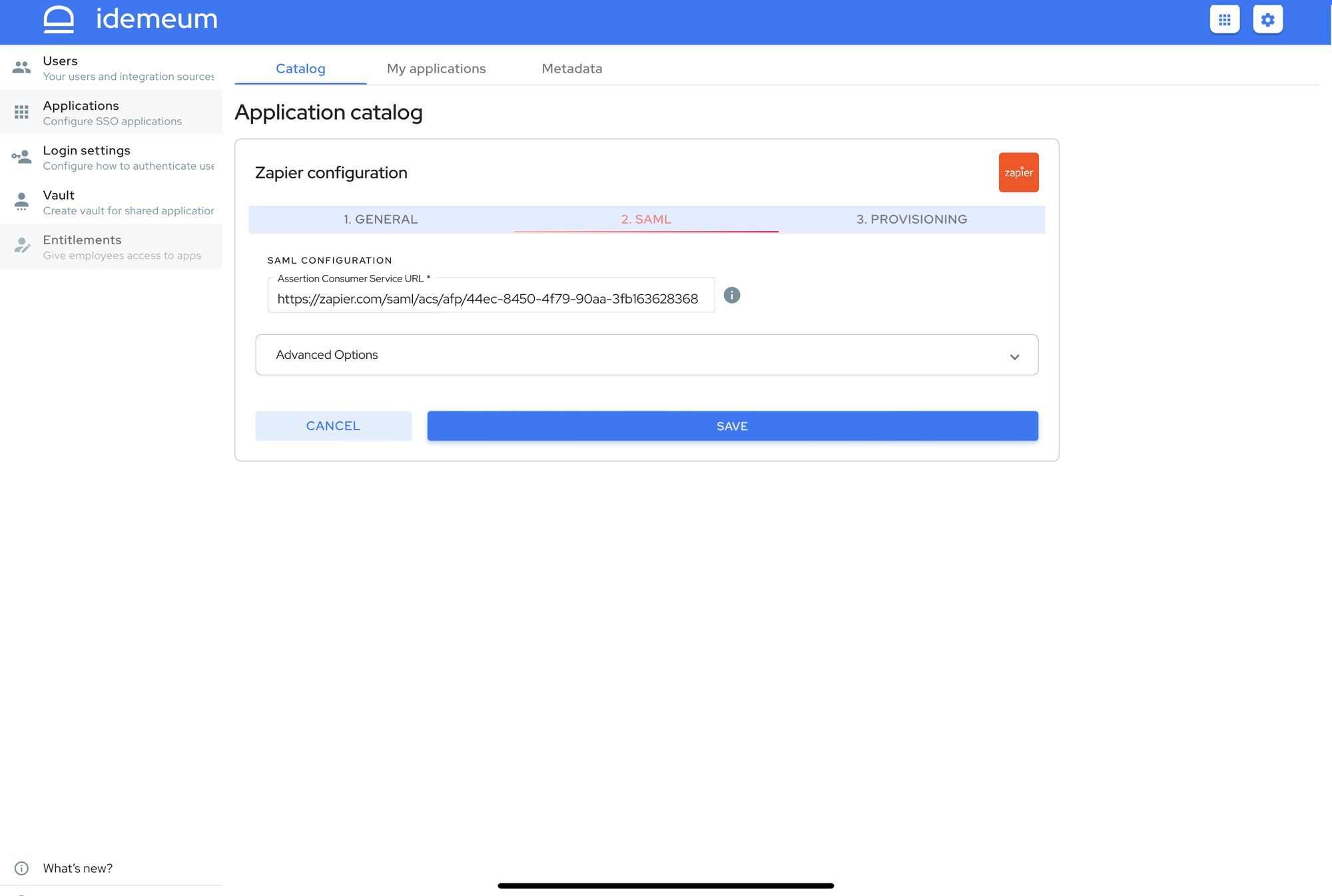Click the info icon beside the ACS URL
Image resolution: width=1332 pixels, height=896 pixels.
point(731,295)
